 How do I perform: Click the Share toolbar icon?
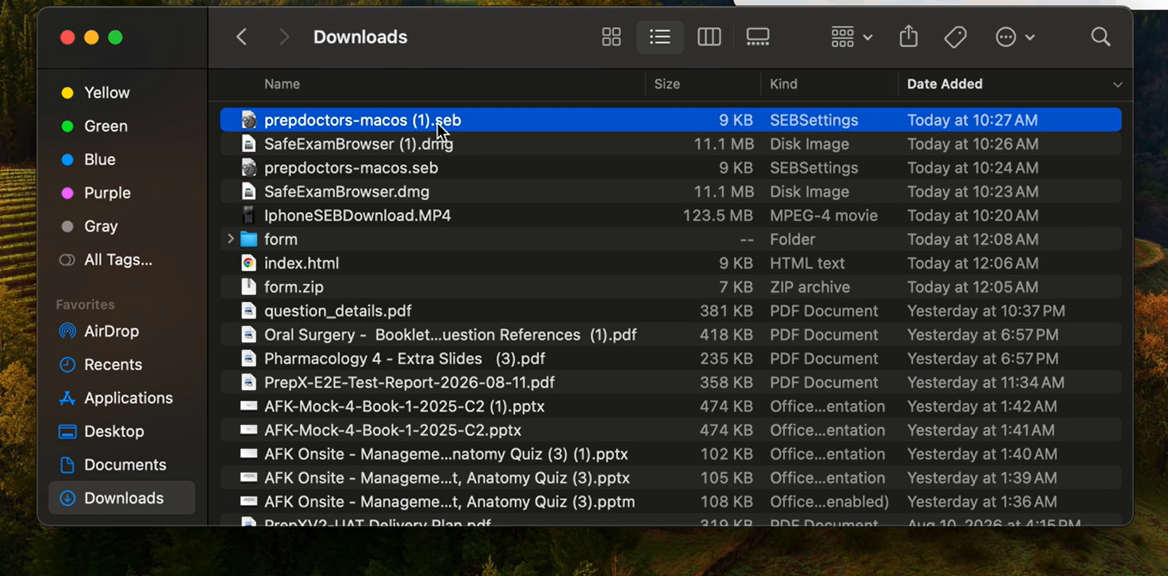[908, 37]
